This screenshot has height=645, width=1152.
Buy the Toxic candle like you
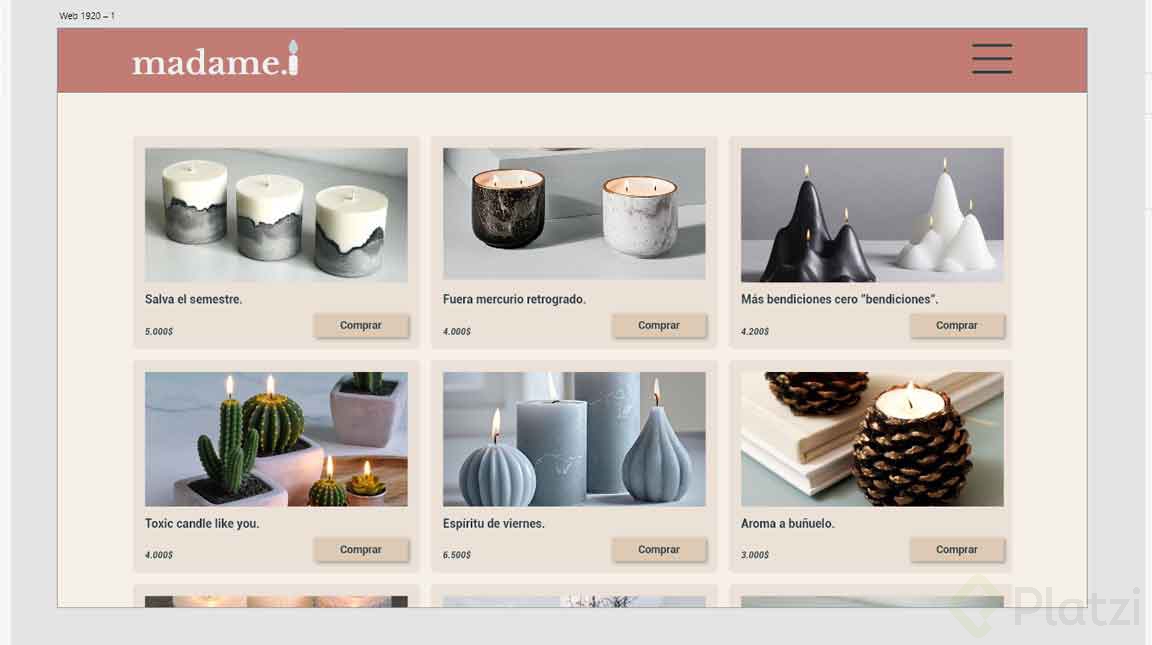361,549
